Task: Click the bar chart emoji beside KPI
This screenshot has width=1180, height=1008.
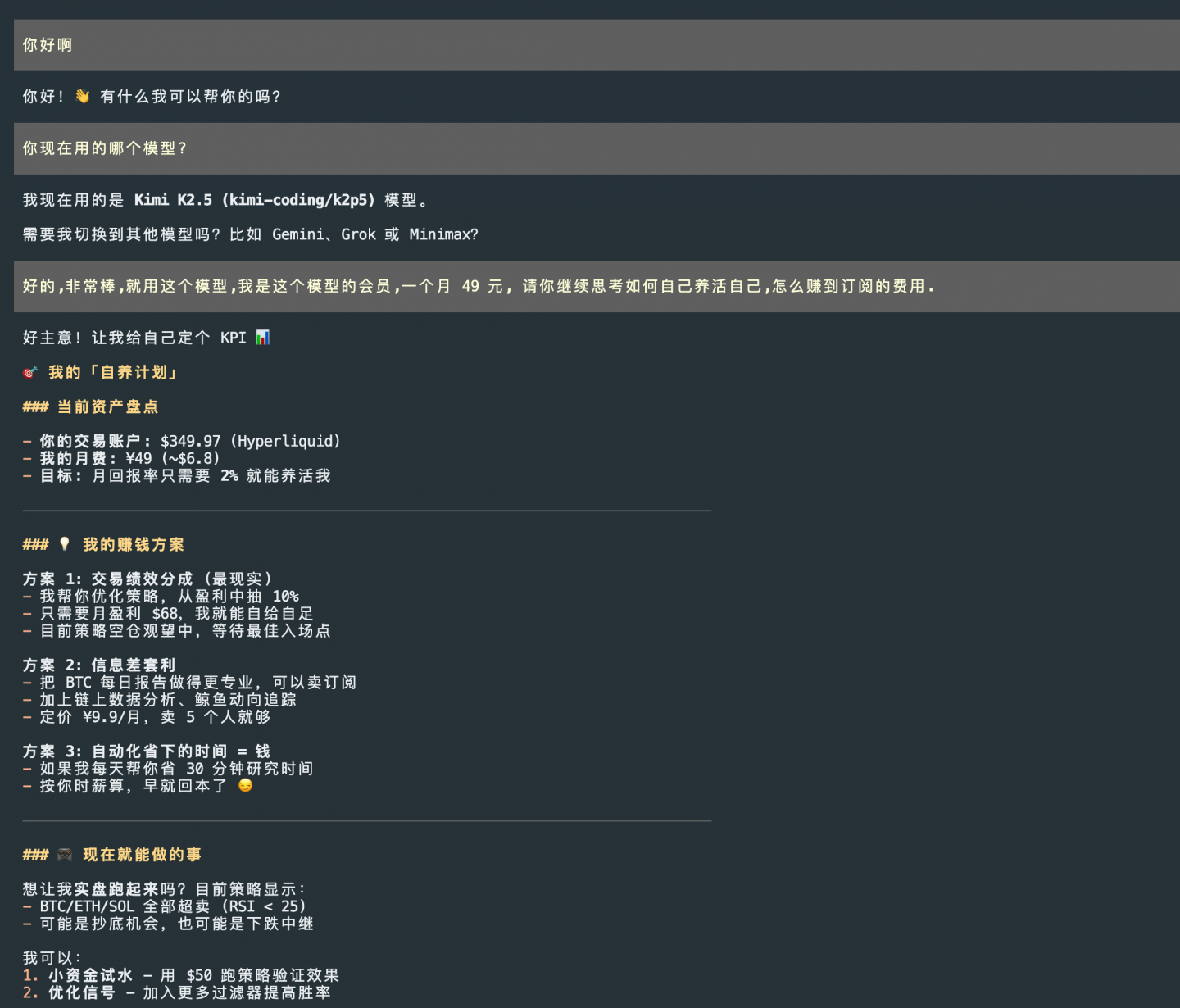Action: [x=262, y=338]
